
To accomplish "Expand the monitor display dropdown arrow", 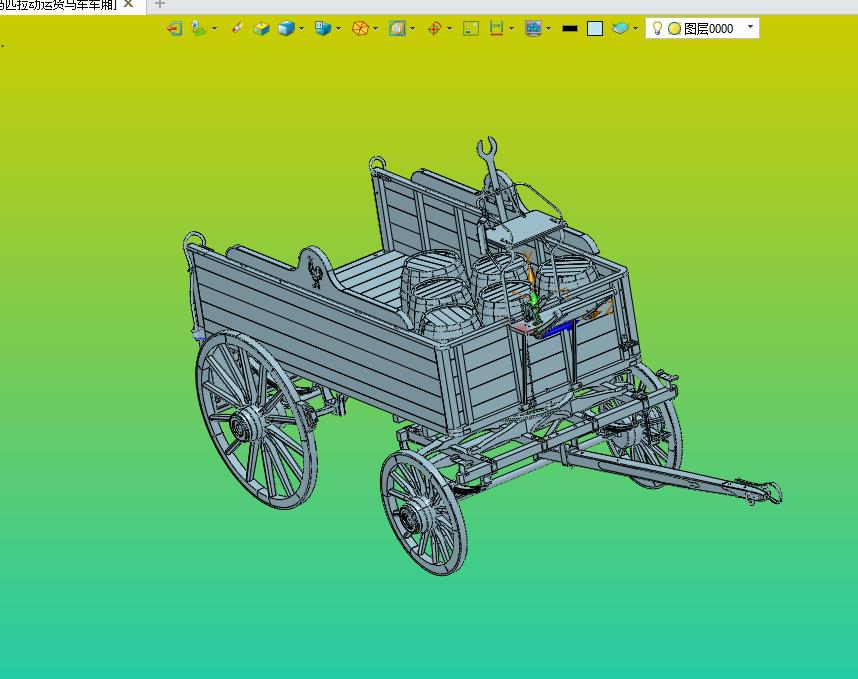I will [548, 28].
